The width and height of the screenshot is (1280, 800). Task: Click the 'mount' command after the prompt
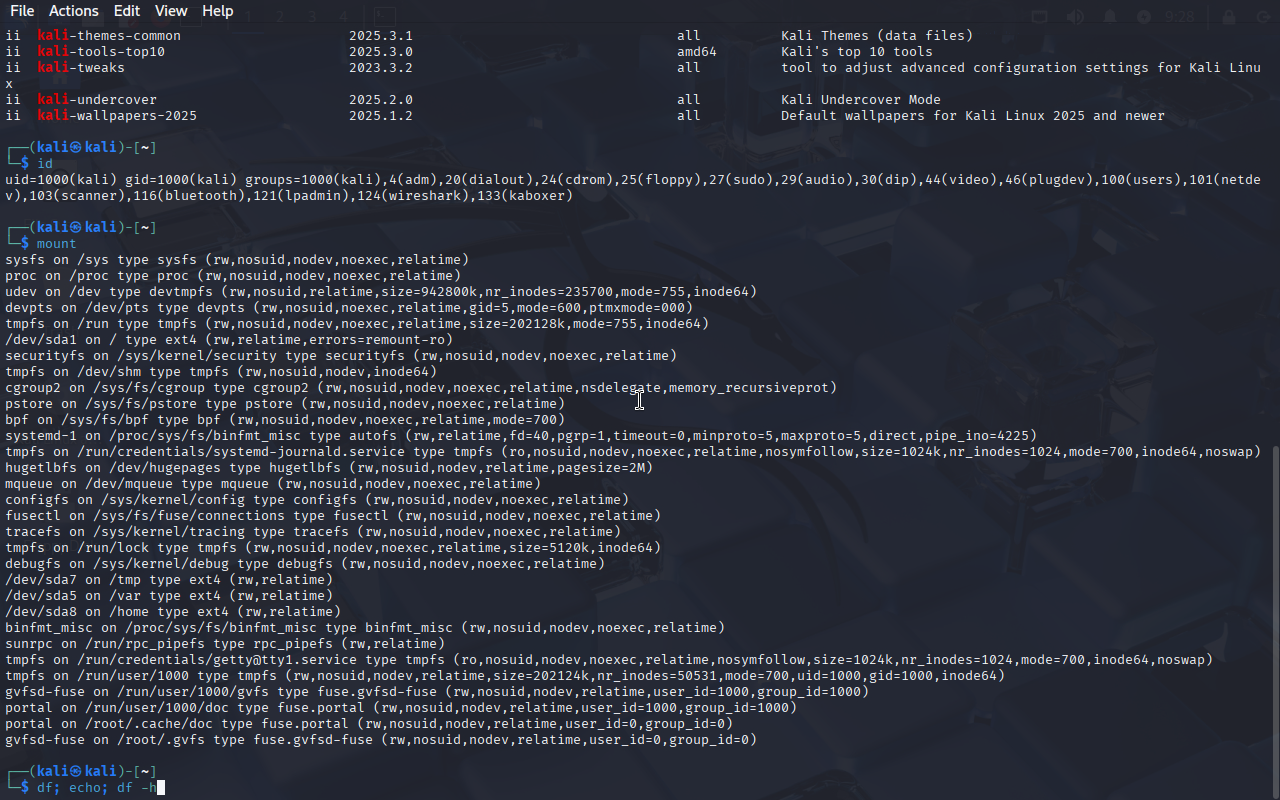pos(57,244)
